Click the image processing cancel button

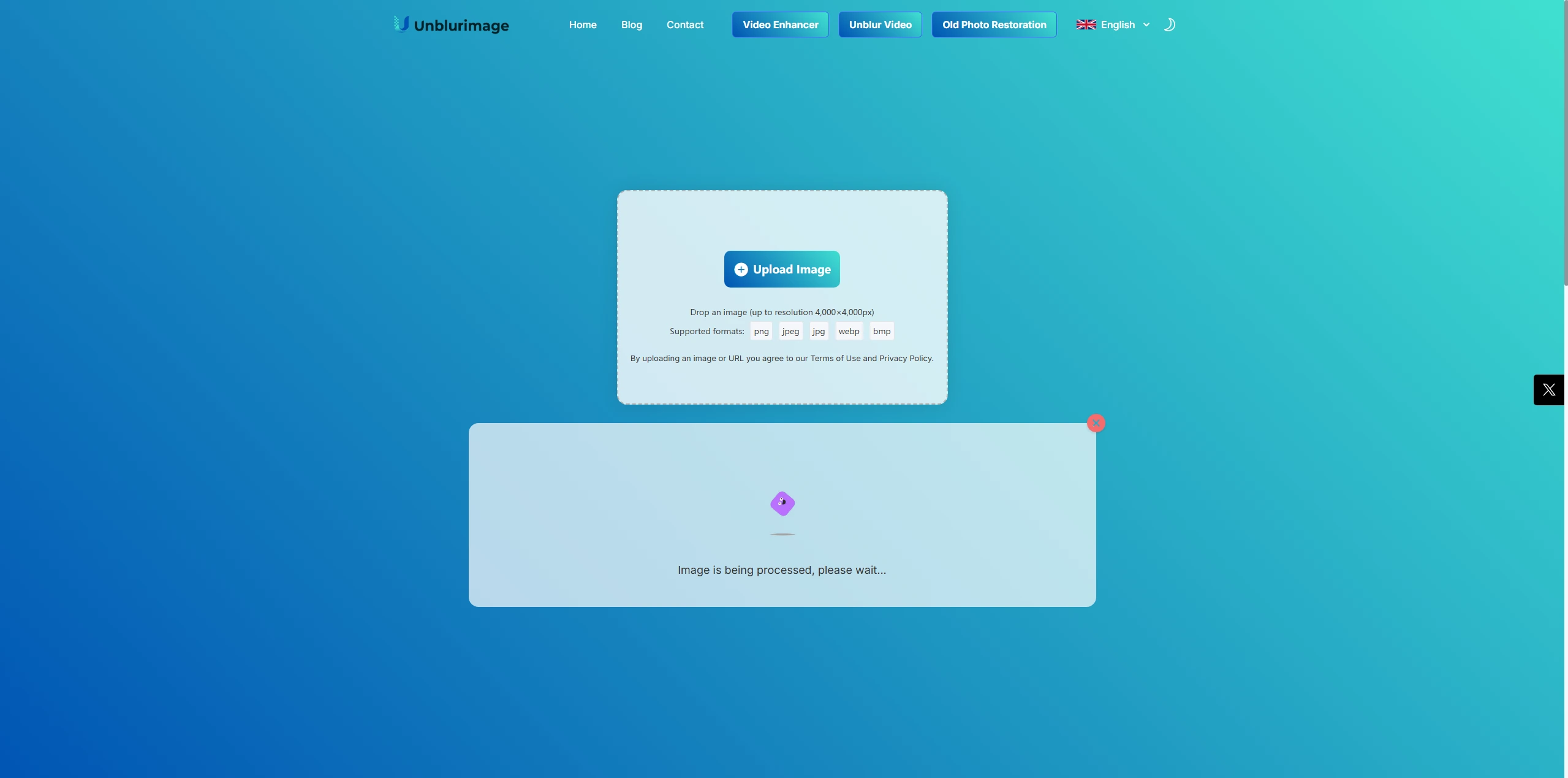(x=1096, y=423)
